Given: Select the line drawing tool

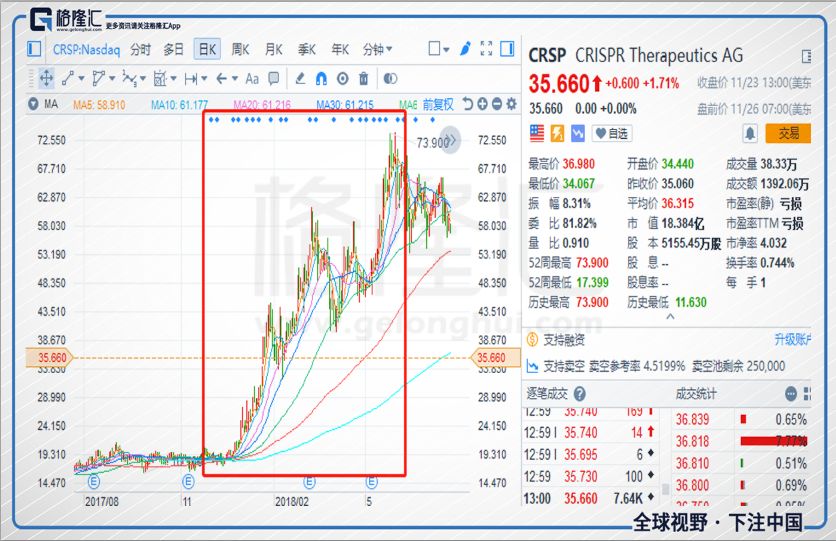Looking at the screenshot, I should click(x=68, y=79).
